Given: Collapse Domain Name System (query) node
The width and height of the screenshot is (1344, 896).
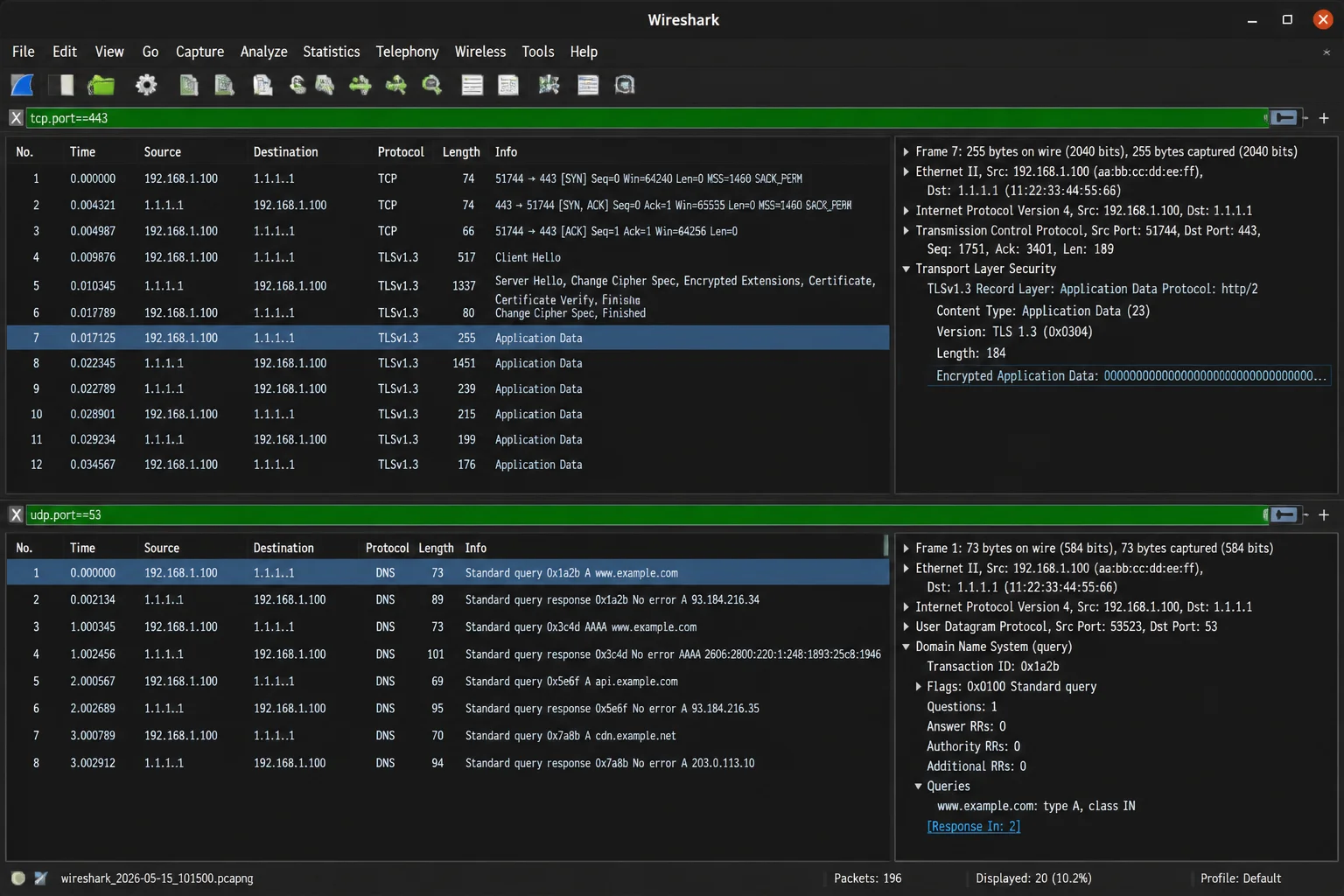Looking at the screenshot, I should click(x=906, y=647).
